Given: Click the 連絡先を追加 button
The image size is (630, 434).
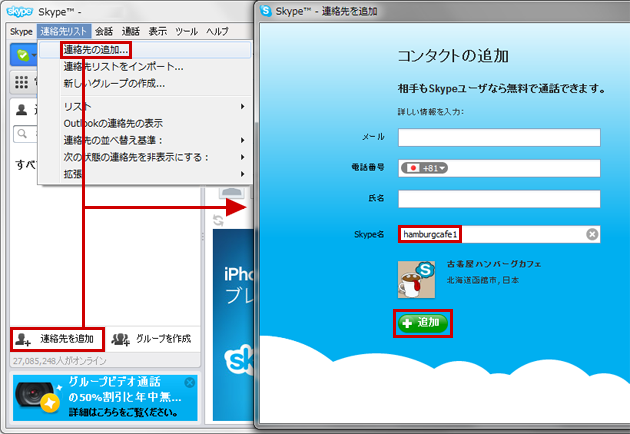Looking at the screenshot, I should pos(57,339).
